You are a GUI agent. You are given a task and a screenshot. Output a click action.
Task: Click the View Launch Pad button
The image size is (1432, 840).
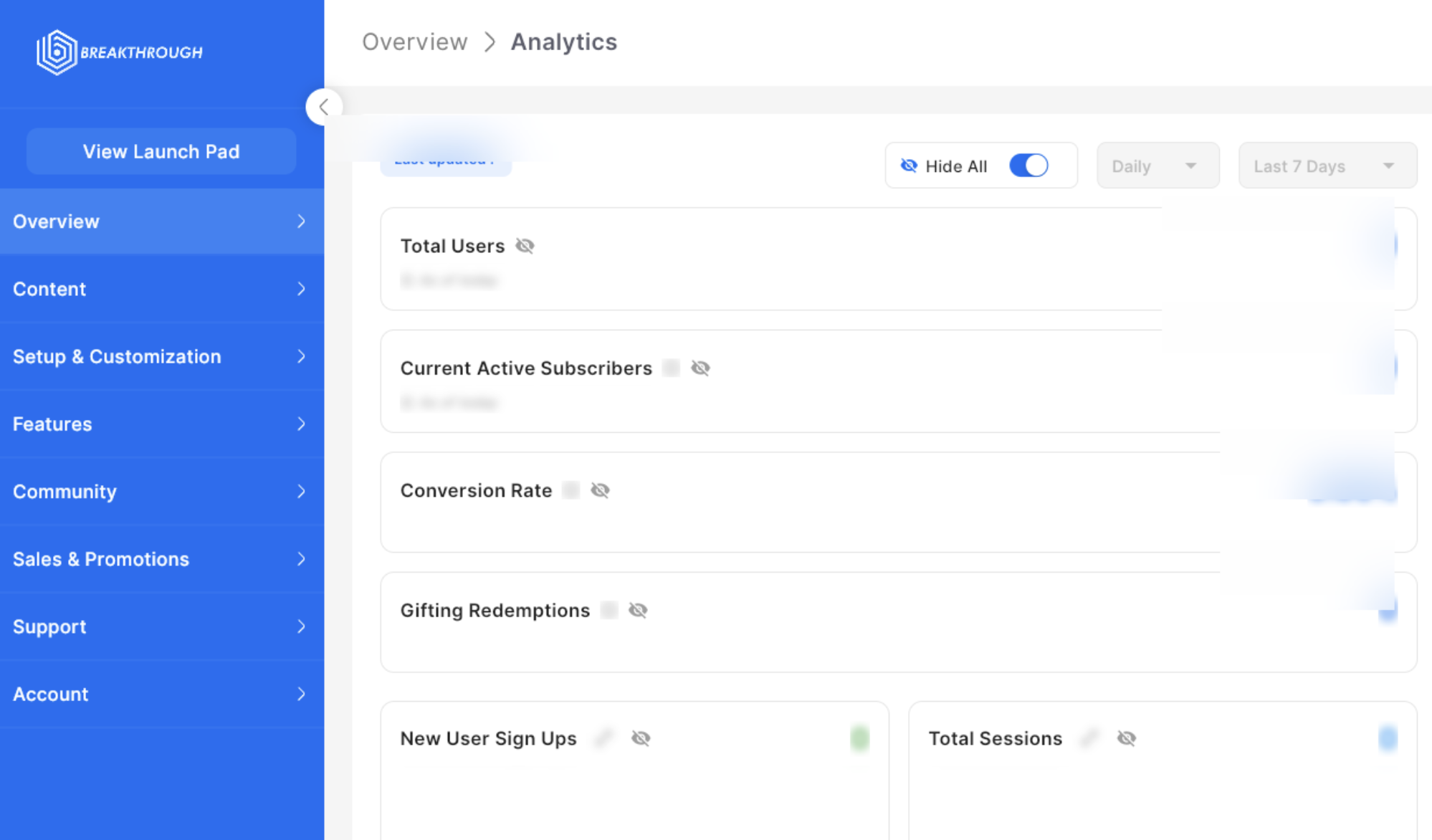pos(161,151)
